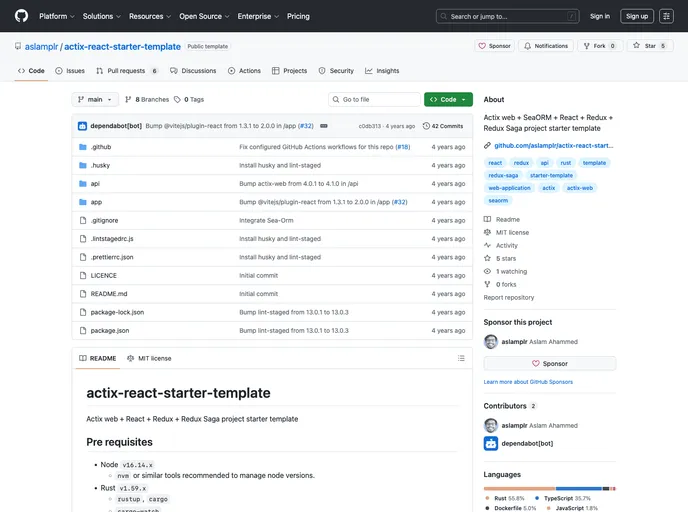Open the .github folder
688x512 pixels.
[101, 147]
